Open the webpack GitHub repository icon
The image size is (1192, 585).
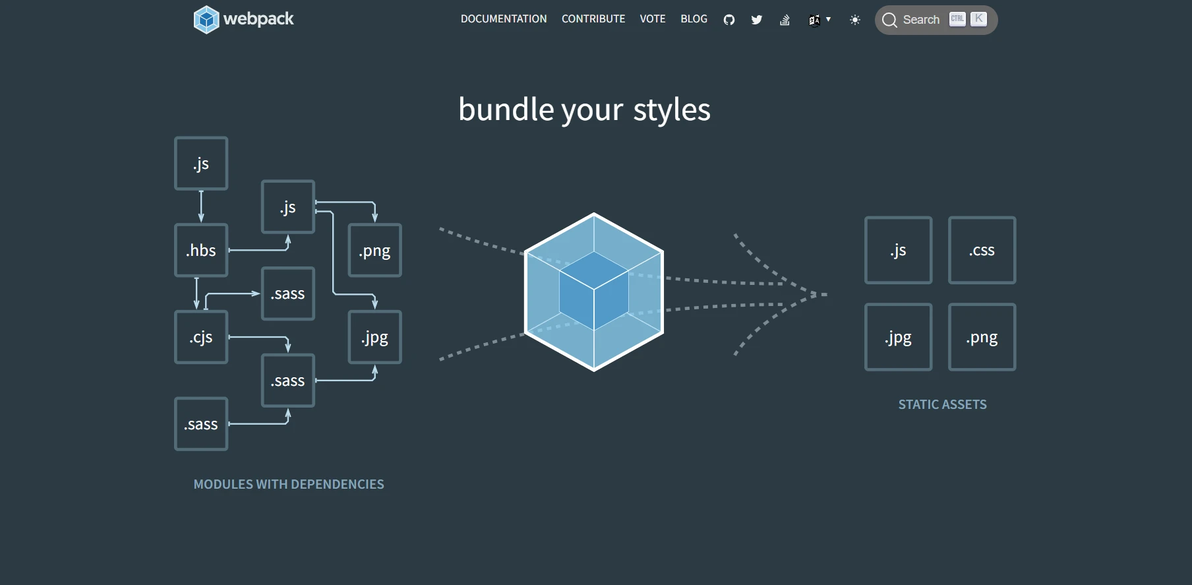(x=729, y=20)
